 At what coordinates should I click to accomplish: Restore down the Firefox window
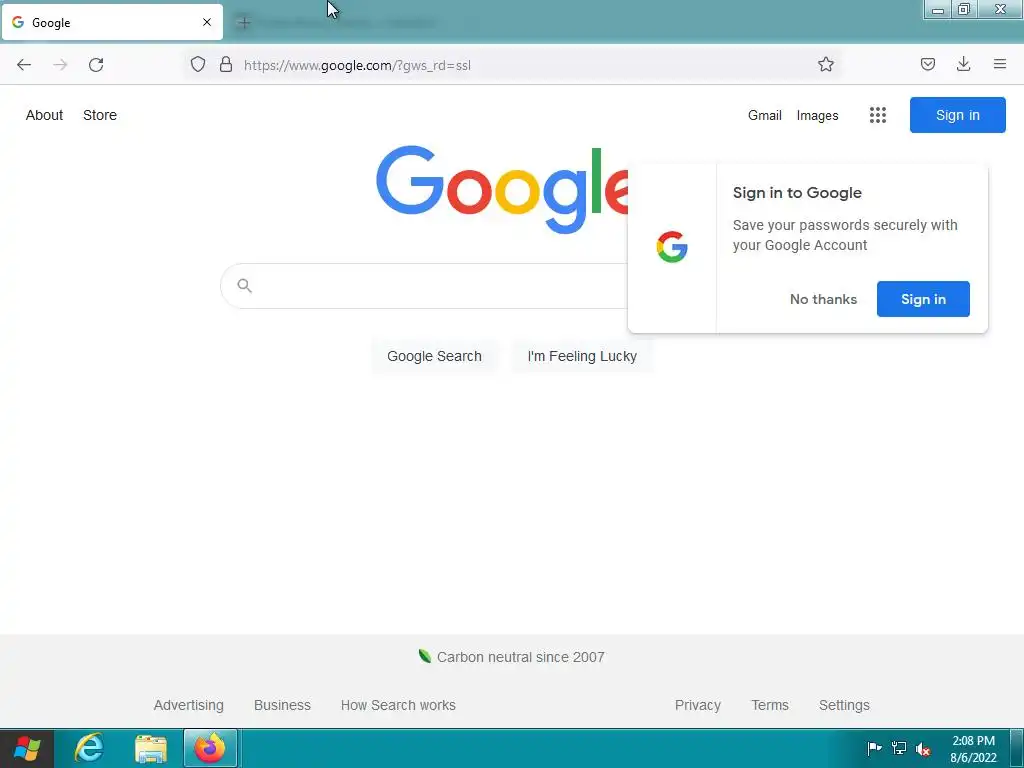pos(964,9)
